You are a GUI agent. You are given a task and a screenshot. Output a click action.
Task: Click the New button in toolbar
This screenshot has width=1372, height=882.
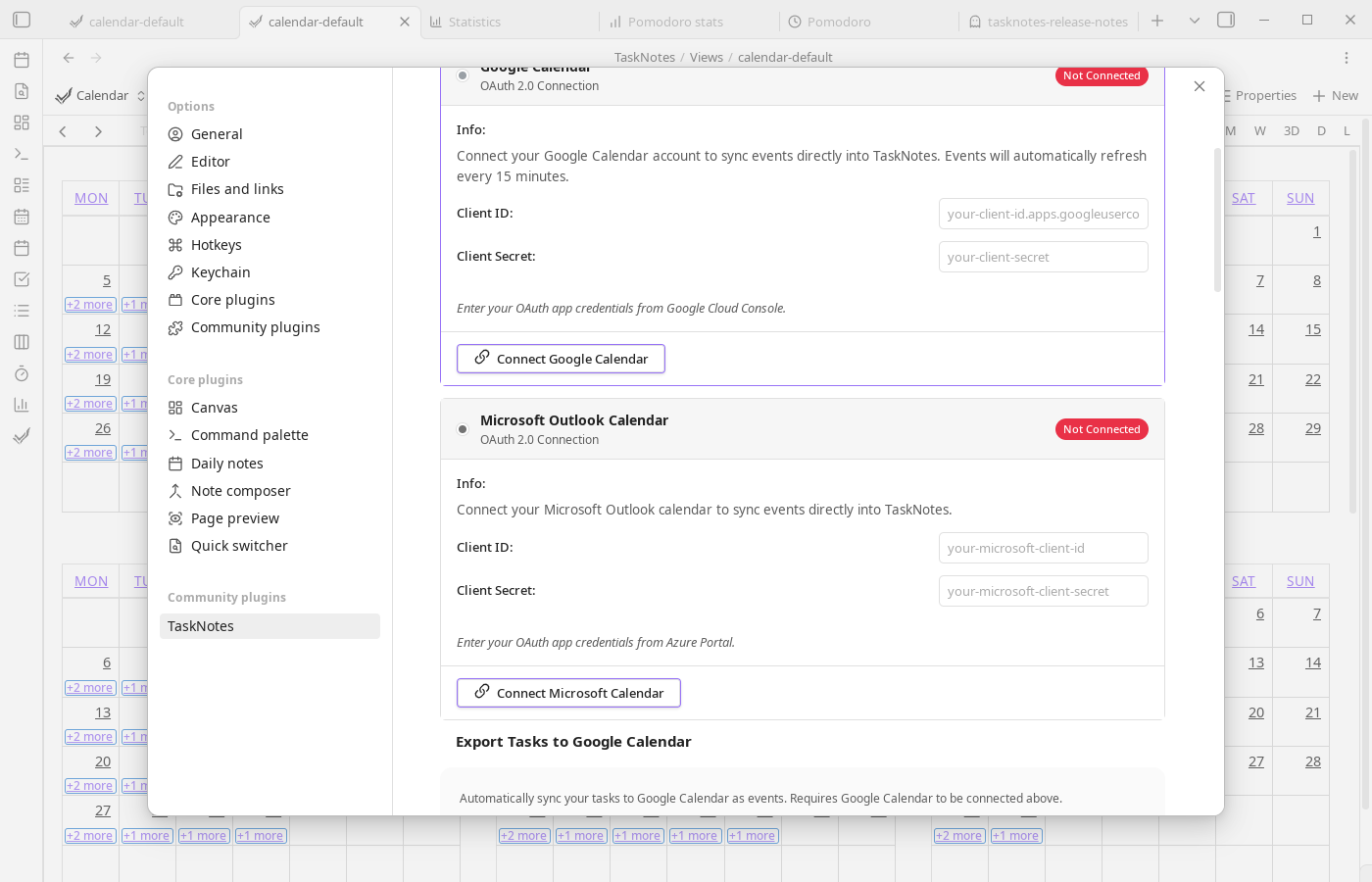point(1336,95)
